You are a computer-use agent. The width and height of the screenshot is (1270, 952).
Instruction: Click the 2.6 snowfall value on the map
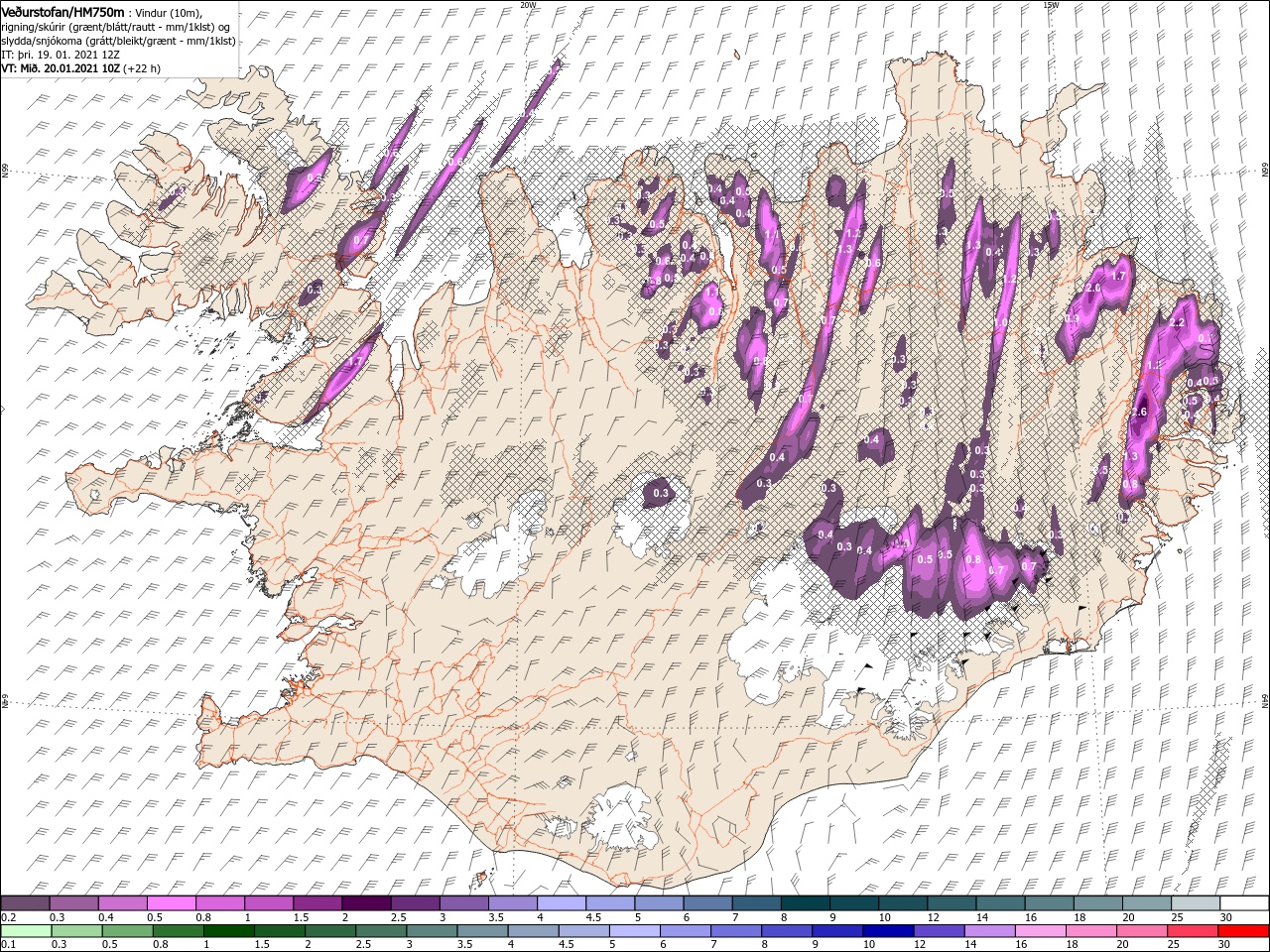click(1139, 413)
